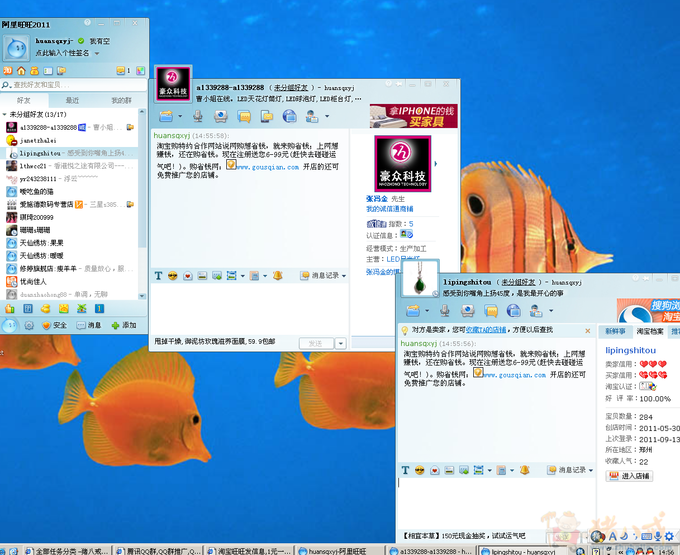This screenshot has width=680, height=555.
Task: Open the signature dropdown arrow beside 点此输入个性签名
Action: click(x=97, y=54)
